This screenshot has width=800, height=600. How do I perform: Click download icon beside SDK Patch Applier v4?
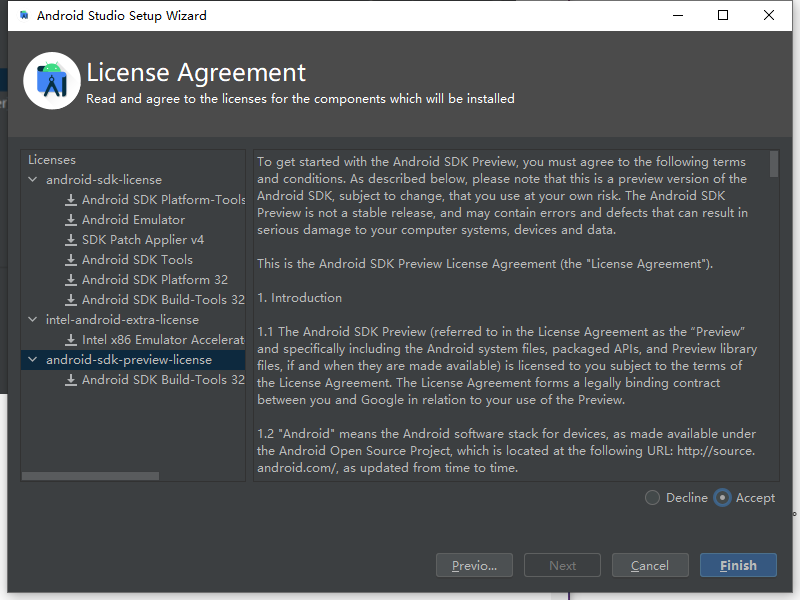tap(71, 240)
